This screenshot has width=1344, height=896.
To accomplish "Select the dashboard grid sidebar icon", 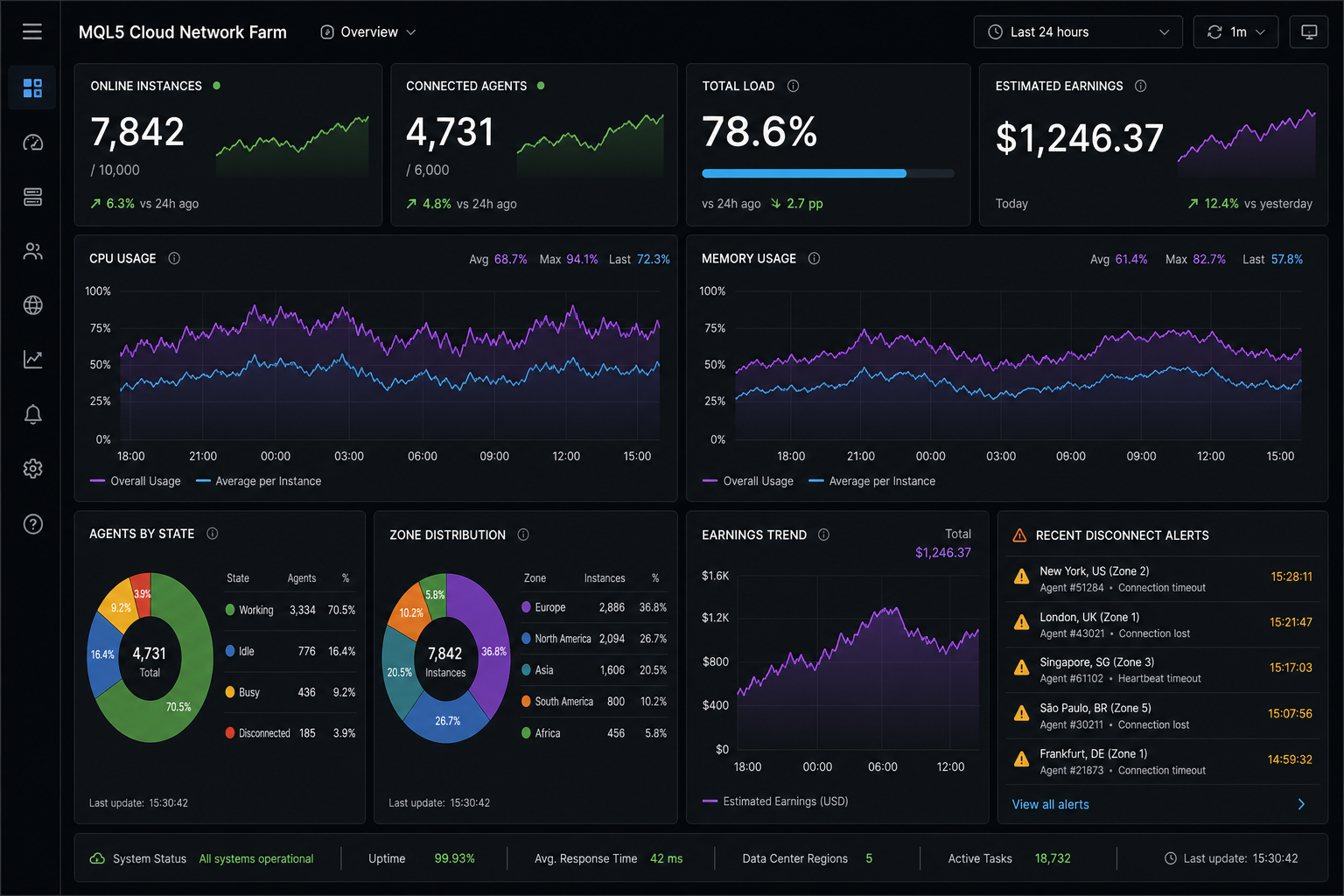I will pos(32,87).
